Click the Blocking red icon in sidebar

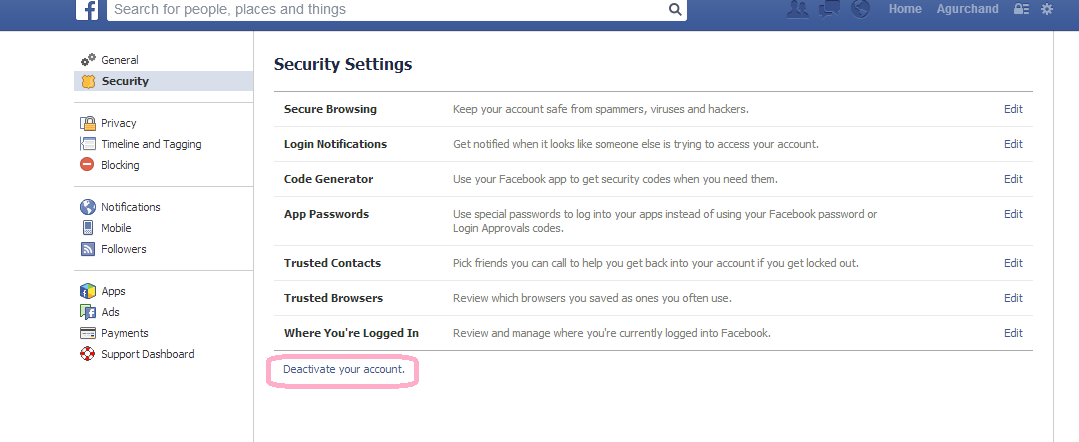click(x=88, y=165)
